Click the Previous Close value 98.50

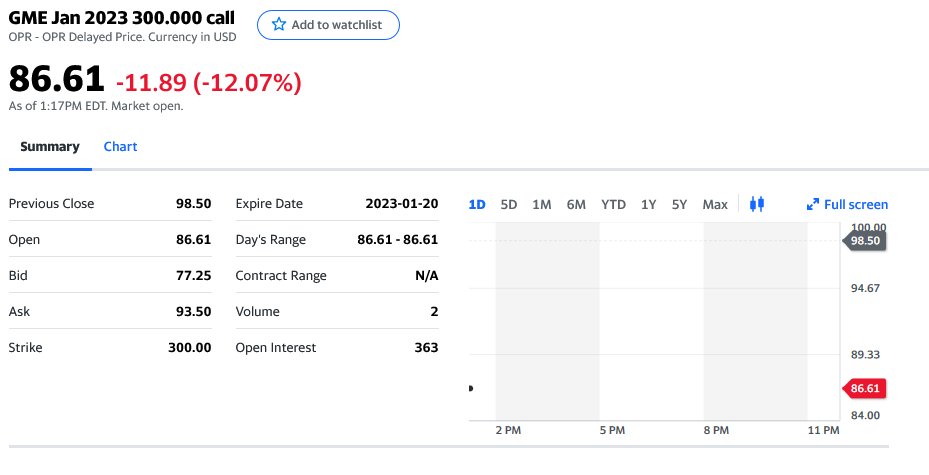click(x=194, y=204)
